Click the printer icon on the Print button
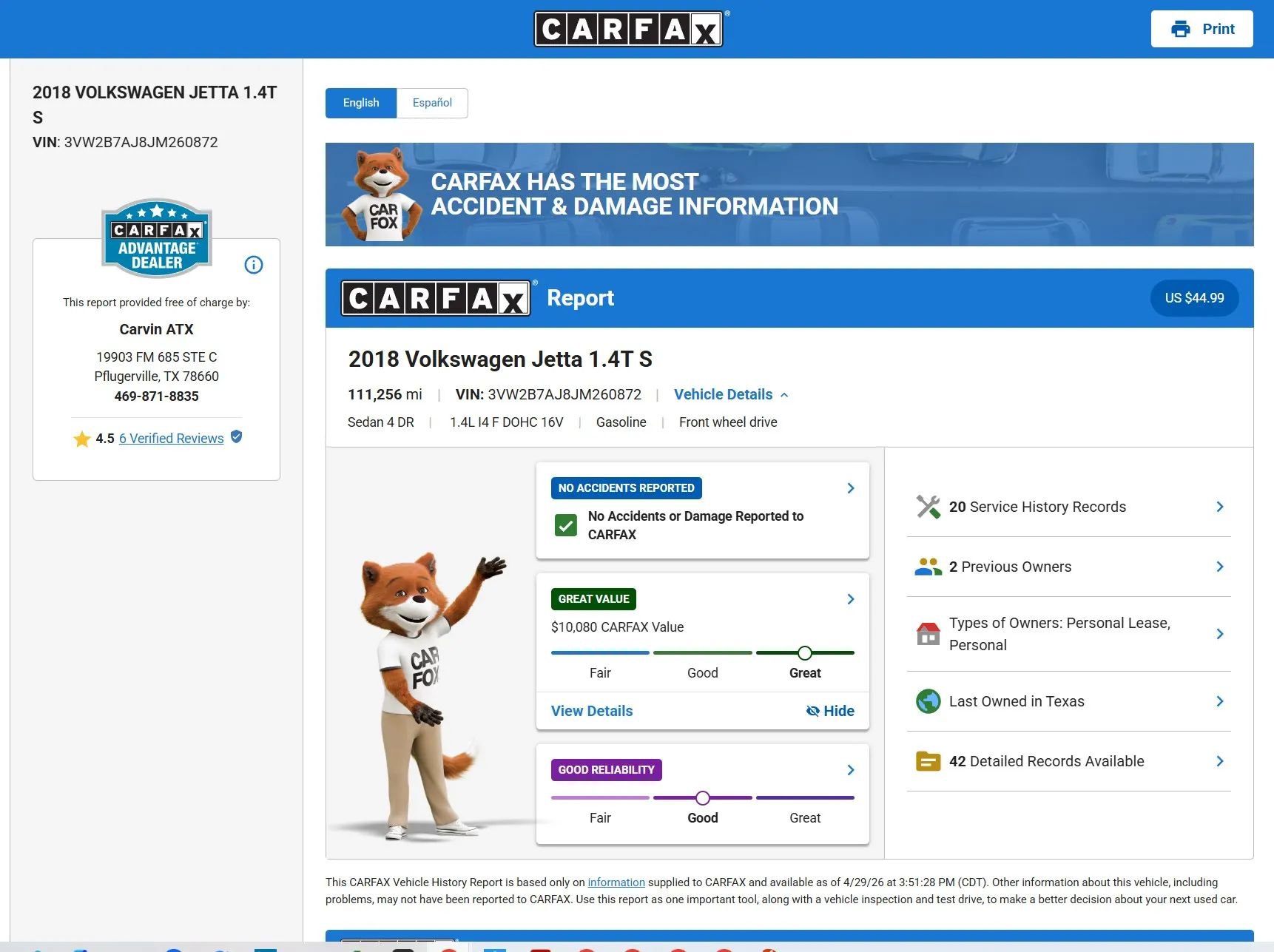Viewport: 1274px width, 952px height. (x=1181, y=29)
